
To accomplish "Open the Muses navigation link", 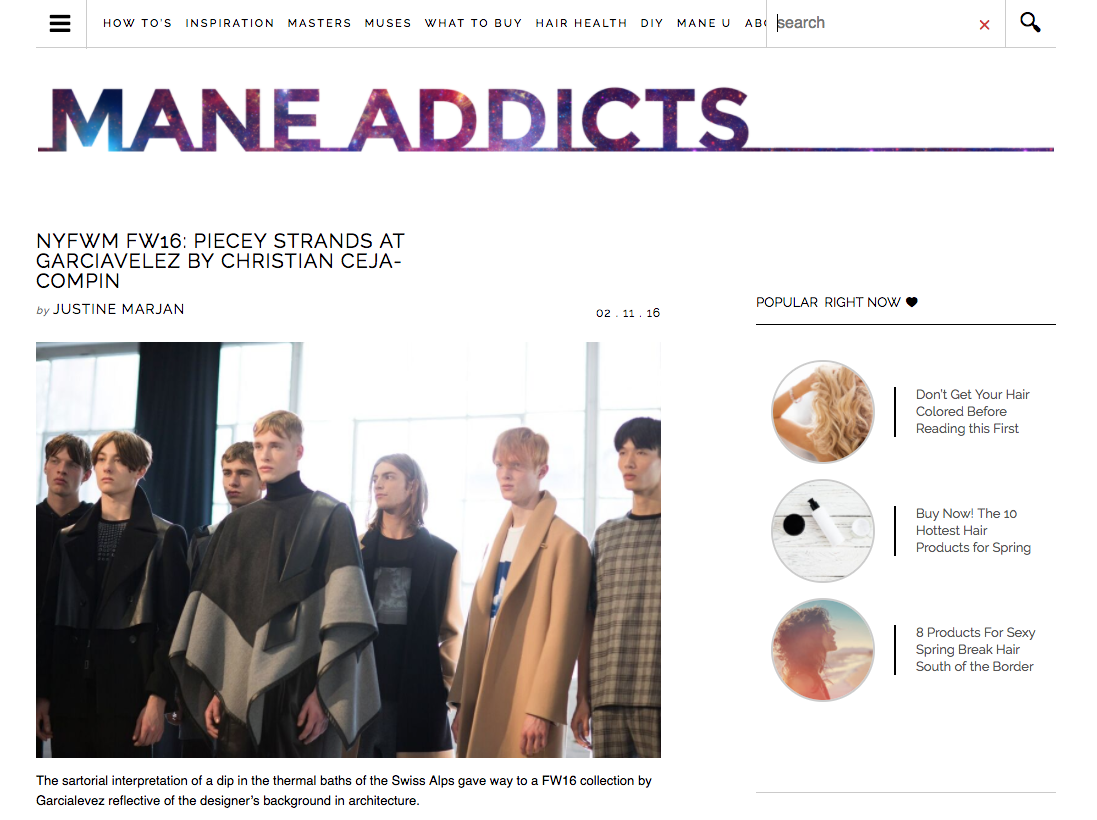I will 388,23.
